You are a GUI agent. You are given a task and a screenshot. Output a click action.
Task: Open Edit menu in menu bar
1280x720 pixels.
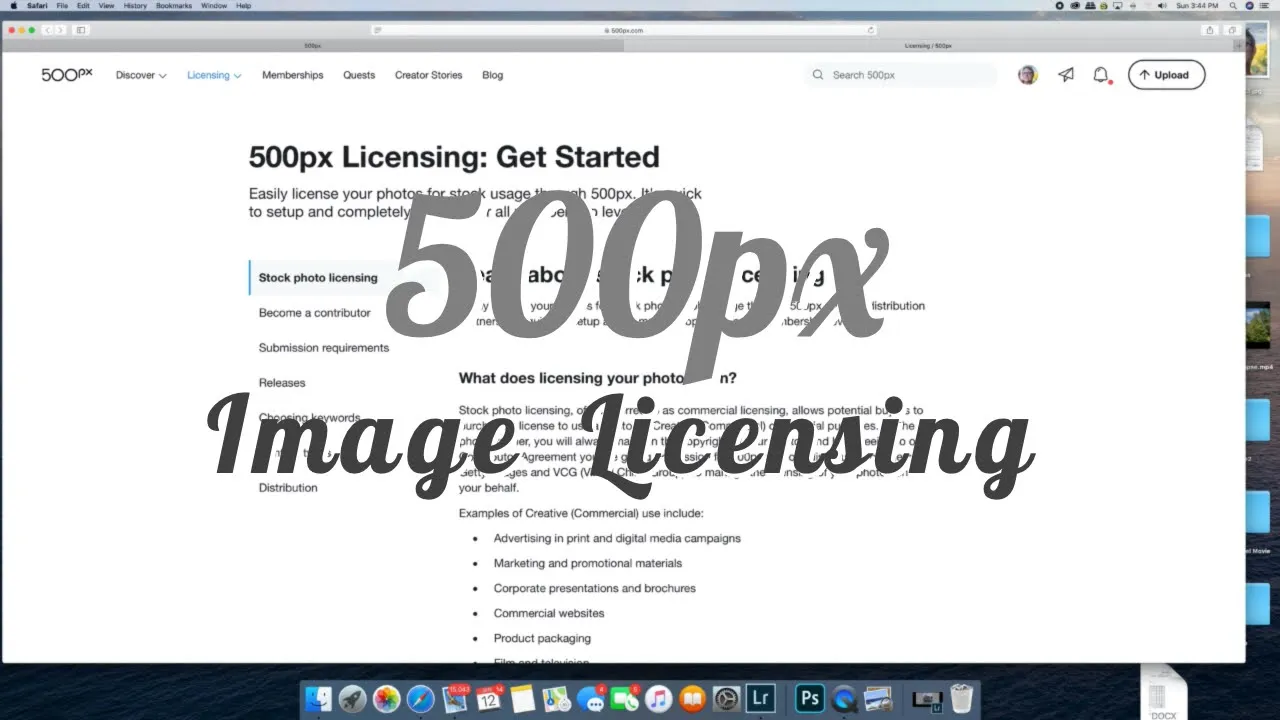coord(84,6)
